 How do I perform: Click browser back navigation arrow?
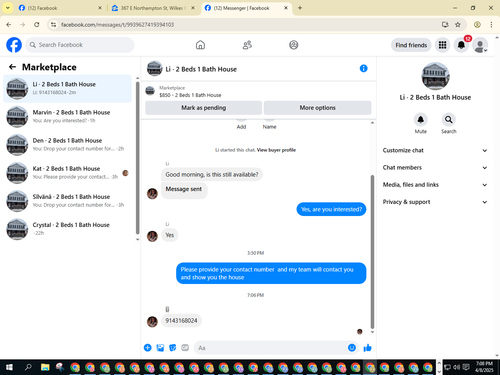(9, 24)
